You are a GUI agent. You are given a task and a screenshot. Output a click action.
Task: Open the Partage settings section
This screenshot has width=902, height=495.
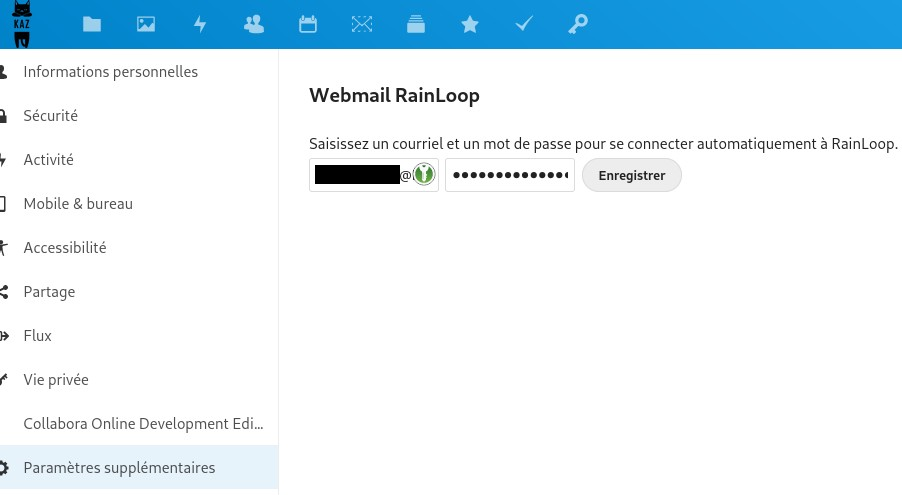(49, 292)
